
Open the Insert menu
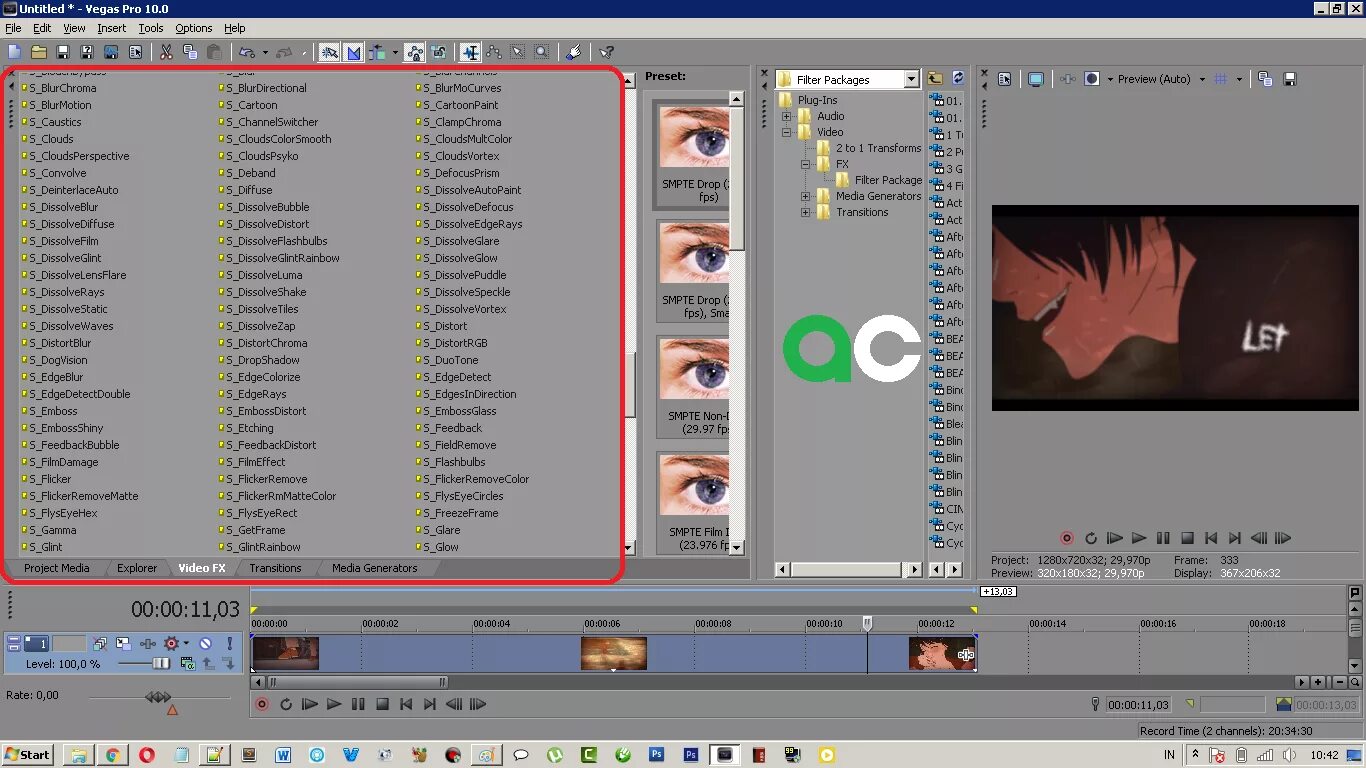point(111,28)
